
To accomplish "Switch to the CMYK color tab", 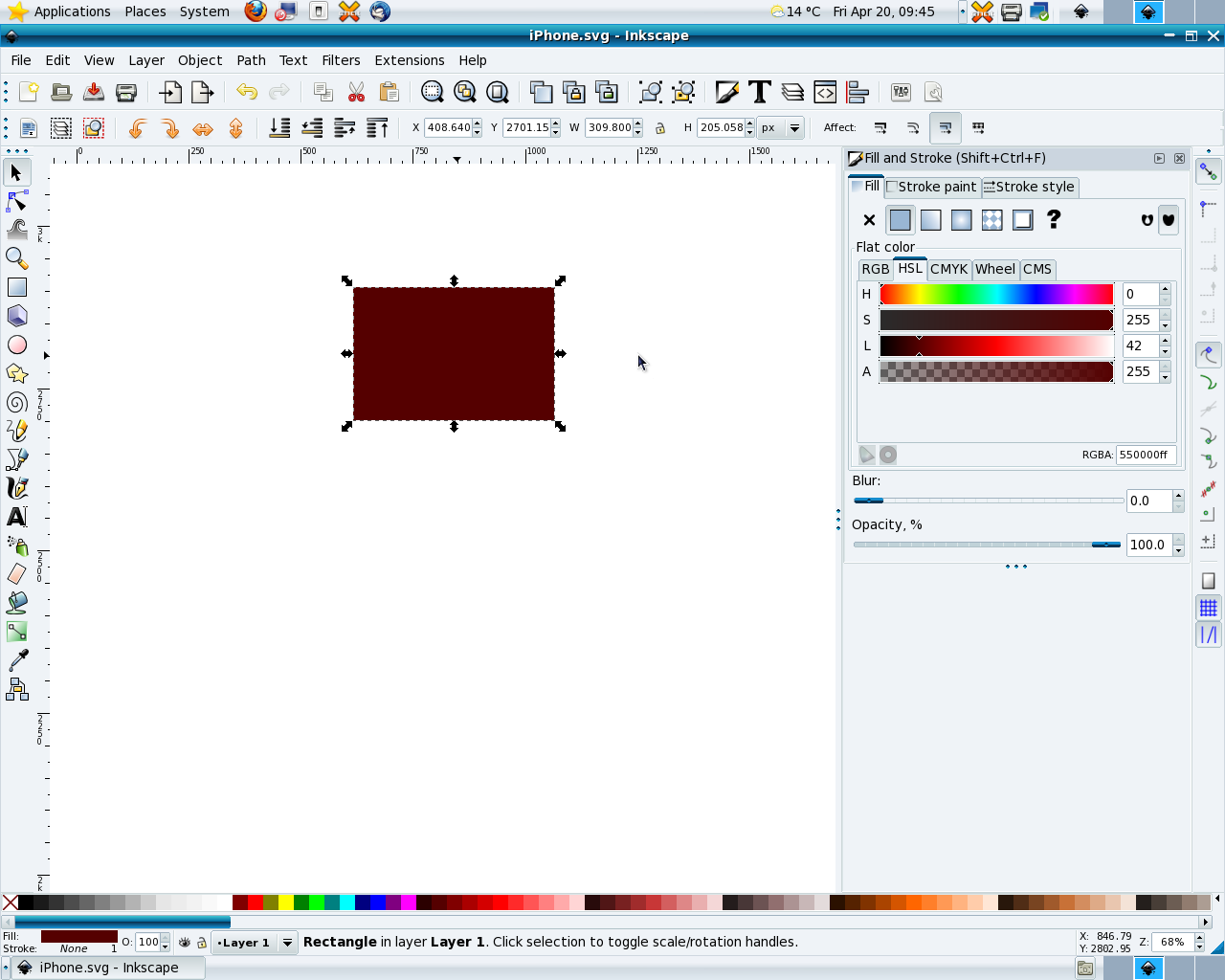I will tap(948, 269).
